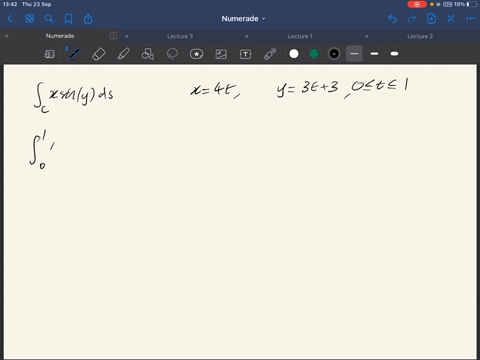480x360 pixels.
Task: Close the Lecture 1 tab
Action: (x=247, y=36)
